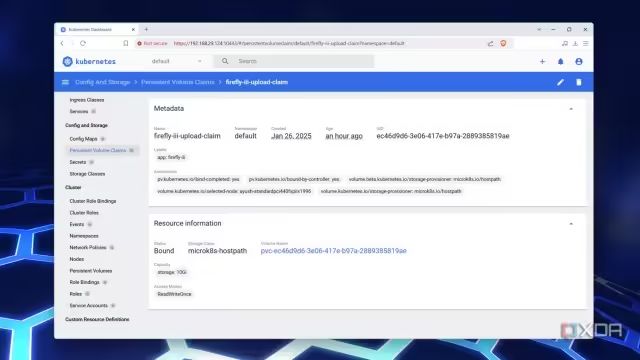Click the UID value ec46d9d6 text

[x=443, y=136]
